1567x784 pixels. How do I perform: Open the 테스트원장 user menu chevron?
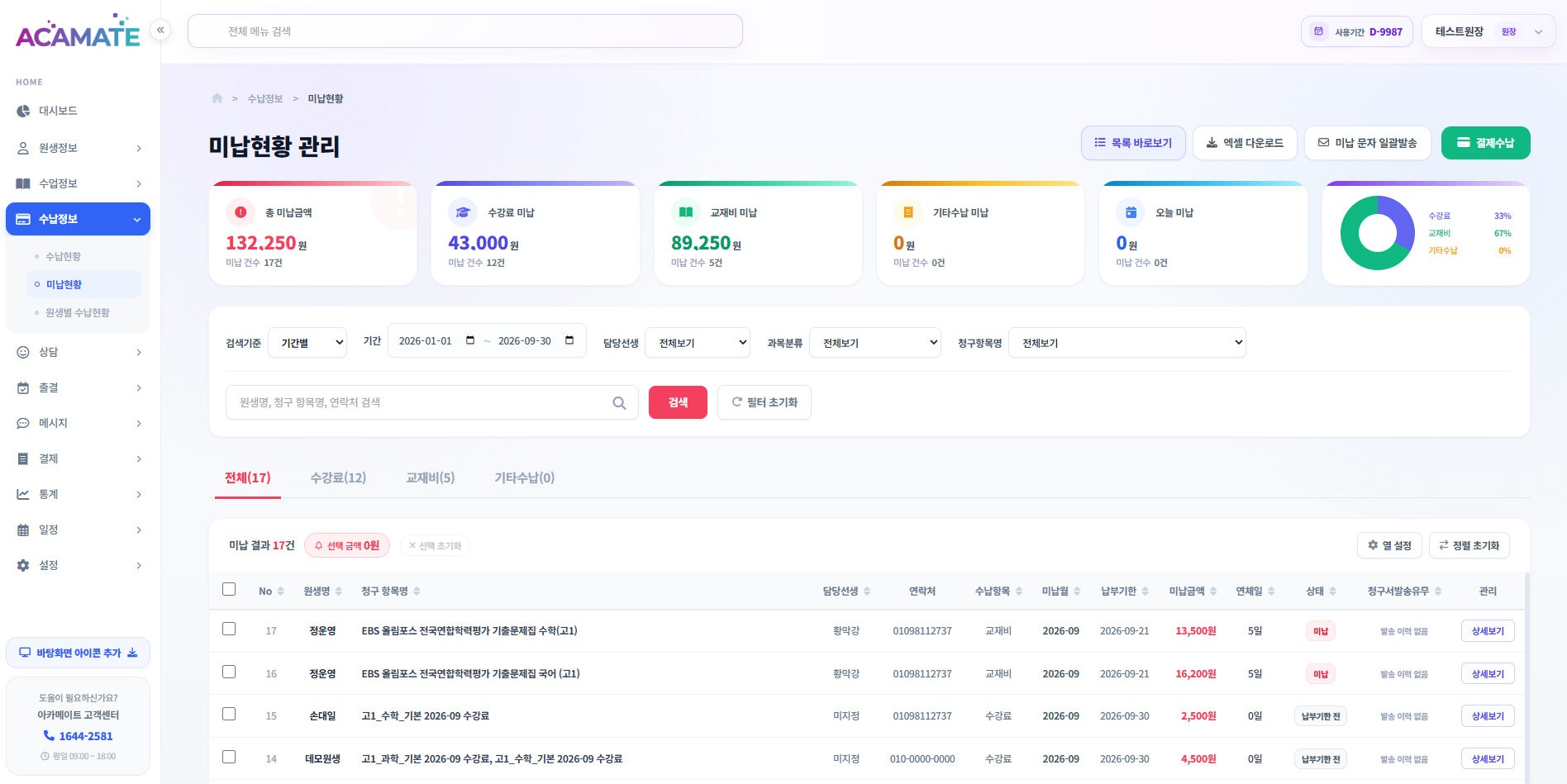coord(1538,32)
